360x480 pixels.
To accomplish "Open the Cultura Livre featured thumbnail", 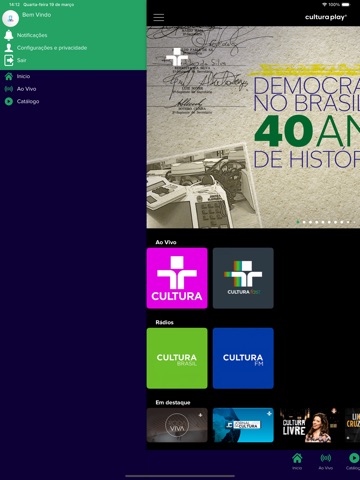I will [309, 425].
